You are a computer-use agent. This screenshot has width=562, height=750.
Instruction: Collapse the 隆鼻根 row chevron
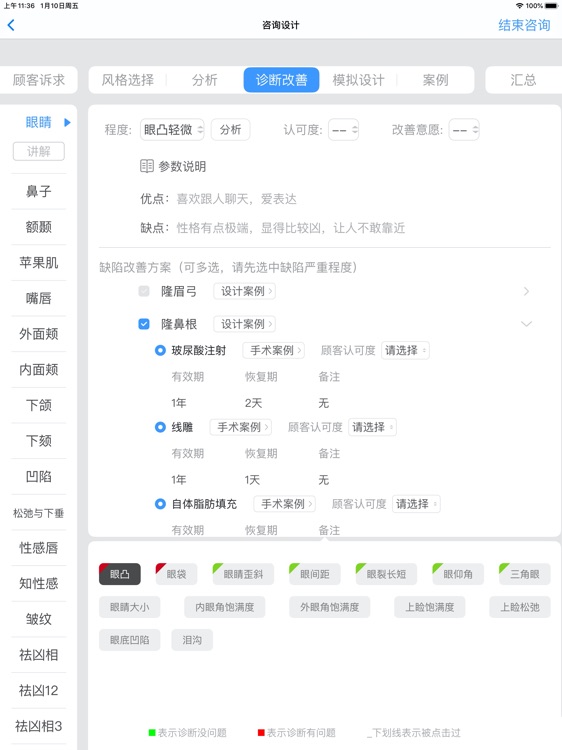pos(526,324)
